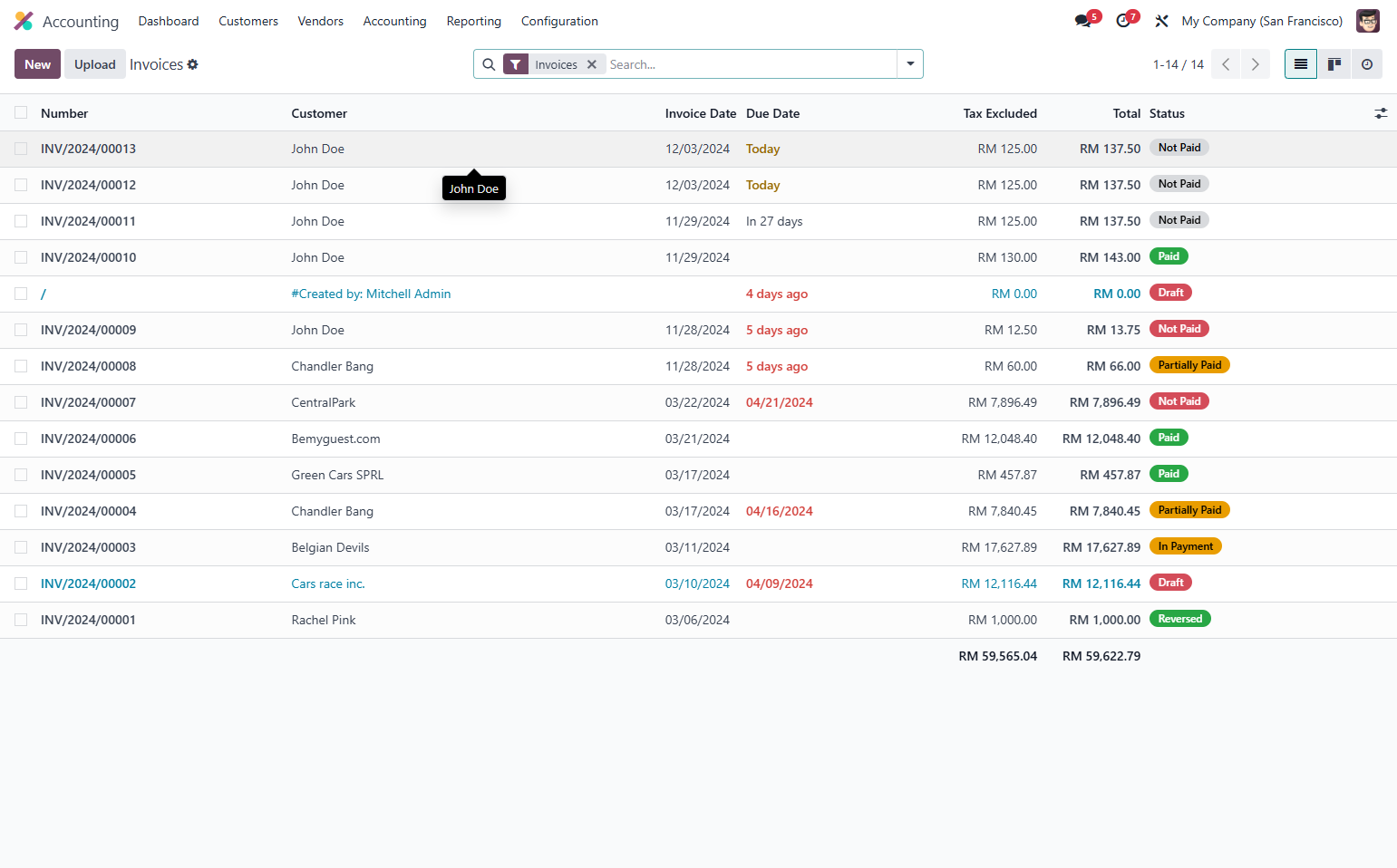This screenshot has height=868, width=1397.
Task: Sort by Number column header
Action: pos(64,113)
